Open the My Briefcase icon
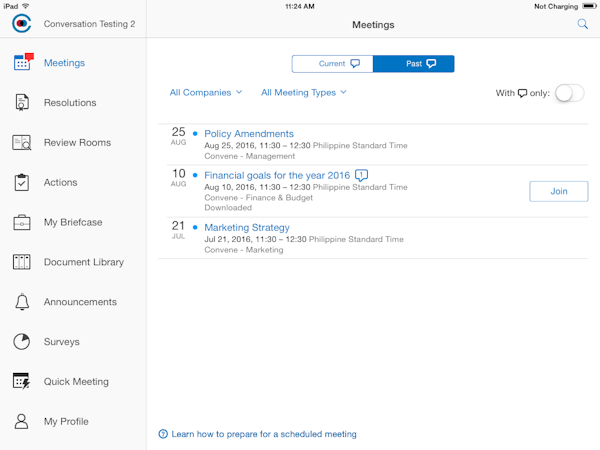 coord(22,222)
